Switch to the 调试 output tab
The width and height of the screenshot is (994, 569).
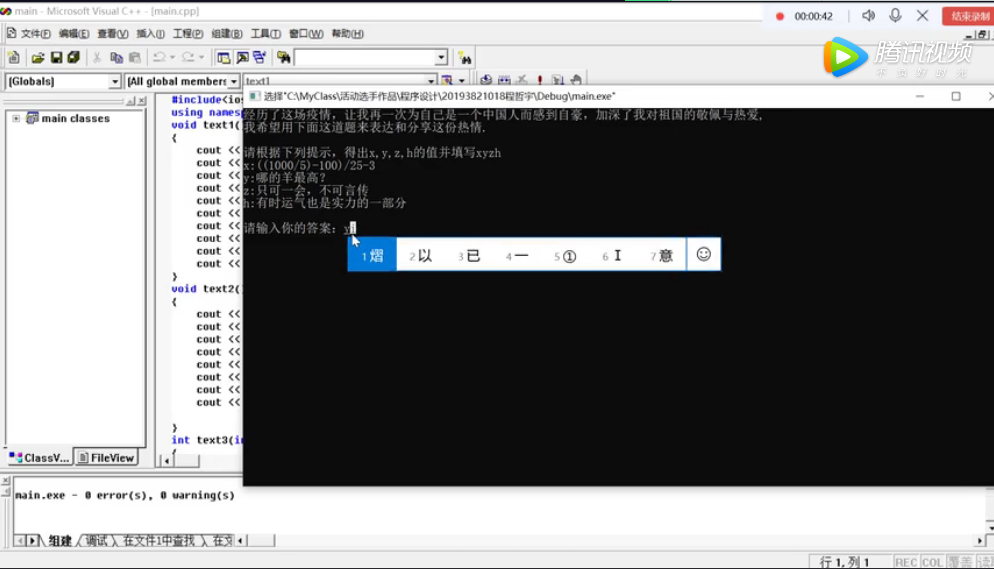[96, 541]
